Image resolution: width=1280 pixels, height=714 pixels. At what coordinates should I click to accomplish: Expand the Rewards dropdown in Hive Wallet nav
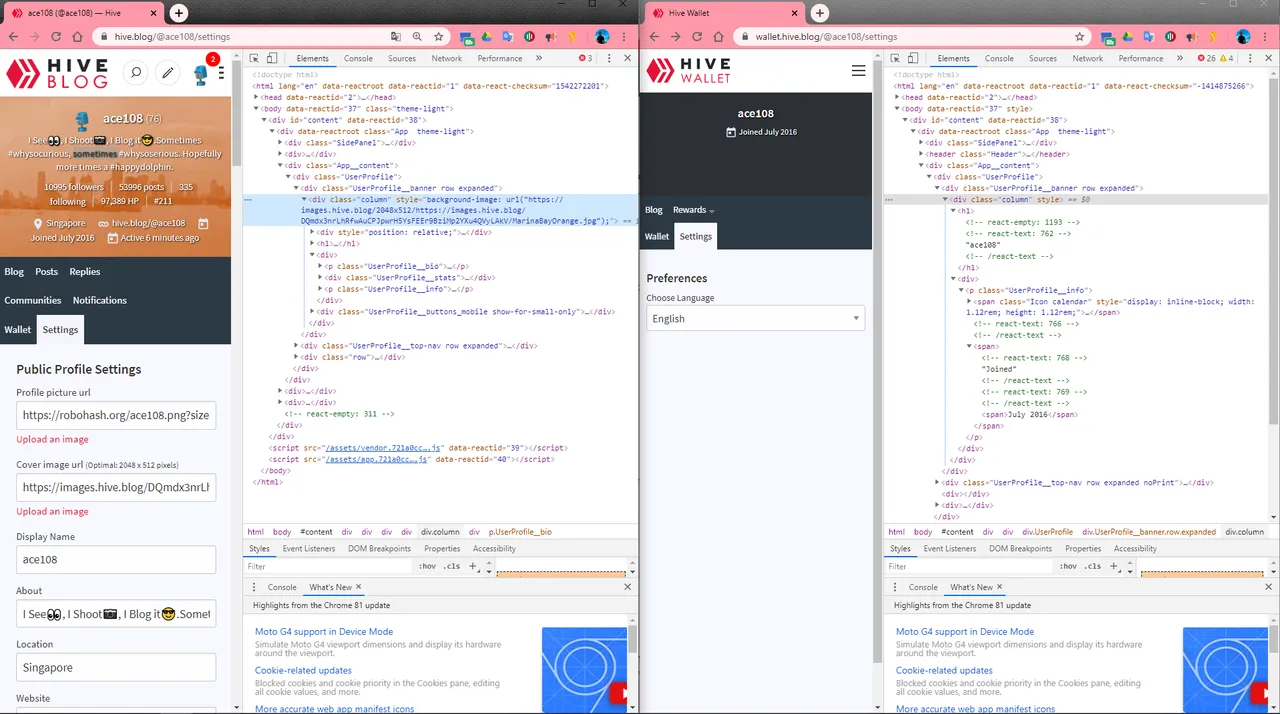click(693, 210)
